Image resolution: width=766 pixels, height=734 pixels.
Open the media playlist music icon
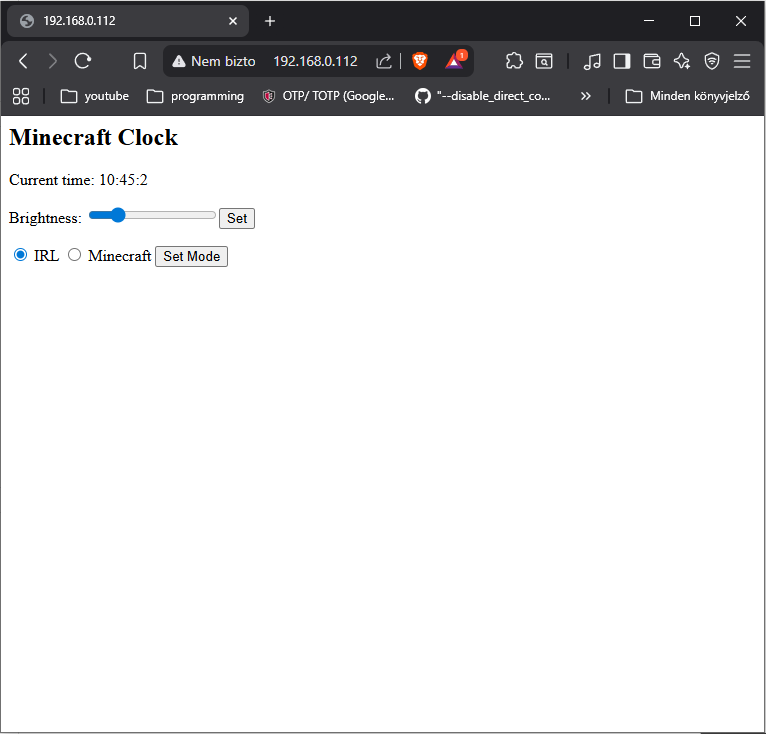(592, 61)
